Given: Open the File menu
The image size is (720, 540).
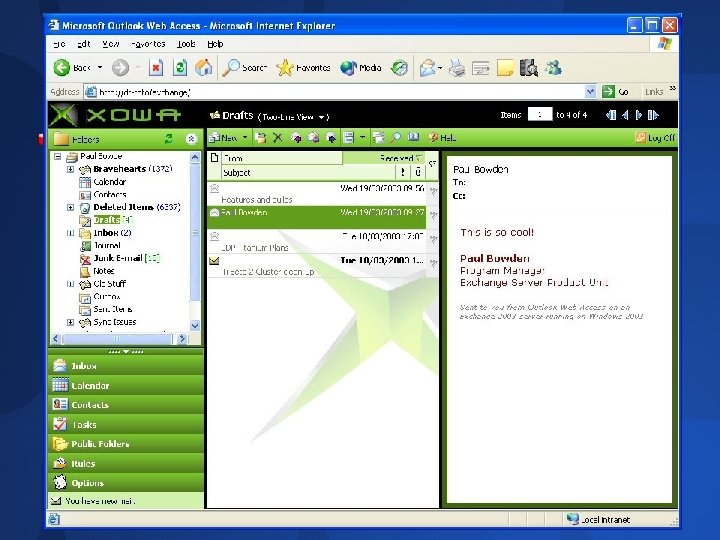Looking at the screenshot, I should 59,44.
